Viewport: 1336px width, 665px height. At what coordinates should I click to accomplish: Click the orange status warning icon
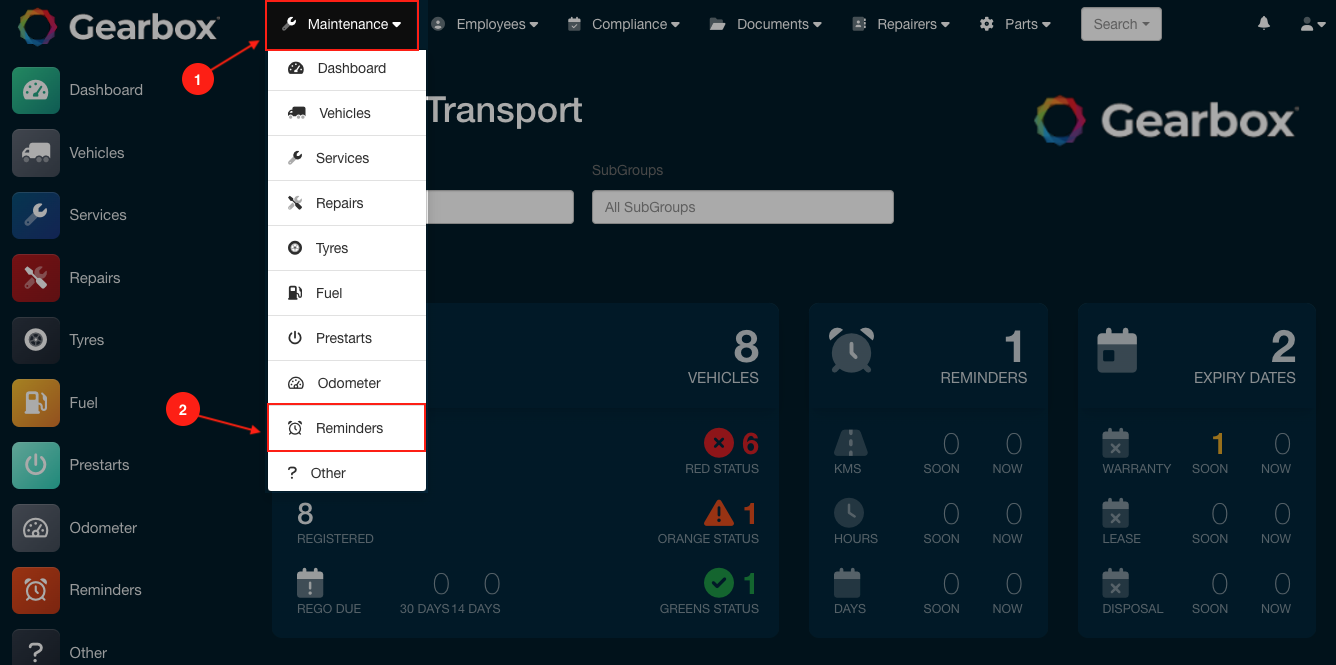pos(719,513)
